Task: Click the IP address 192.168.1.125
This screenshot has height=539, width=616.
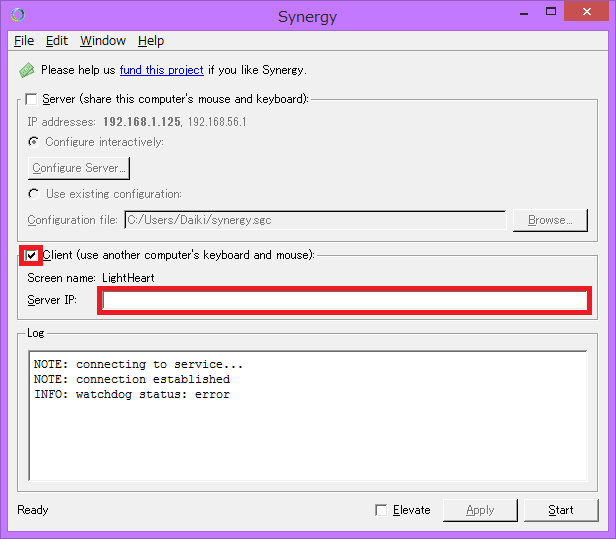Action: 142,122
